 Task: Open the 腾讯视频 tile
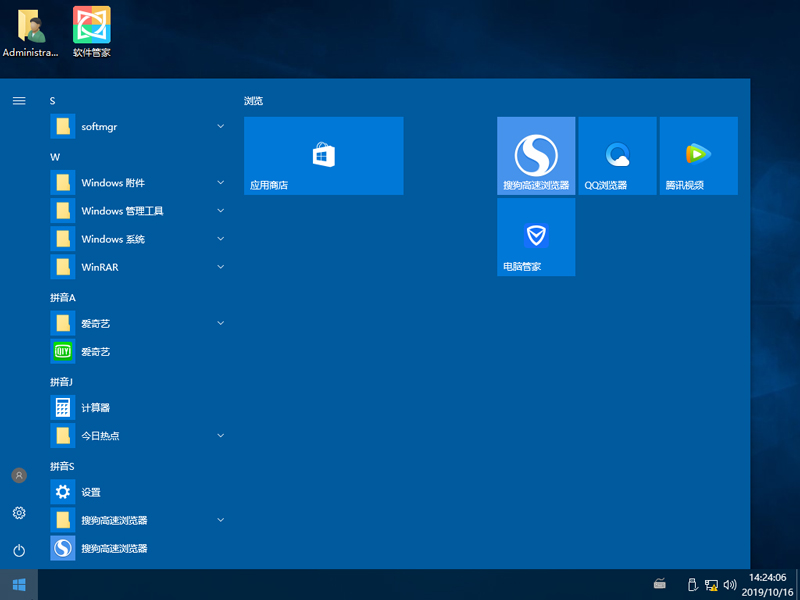pos(698,155)
